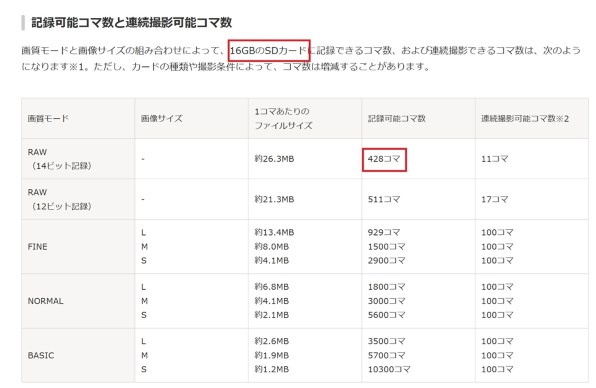The image size is (596, 388).
Task: Click the 10300コマ value
Action: 389,369
